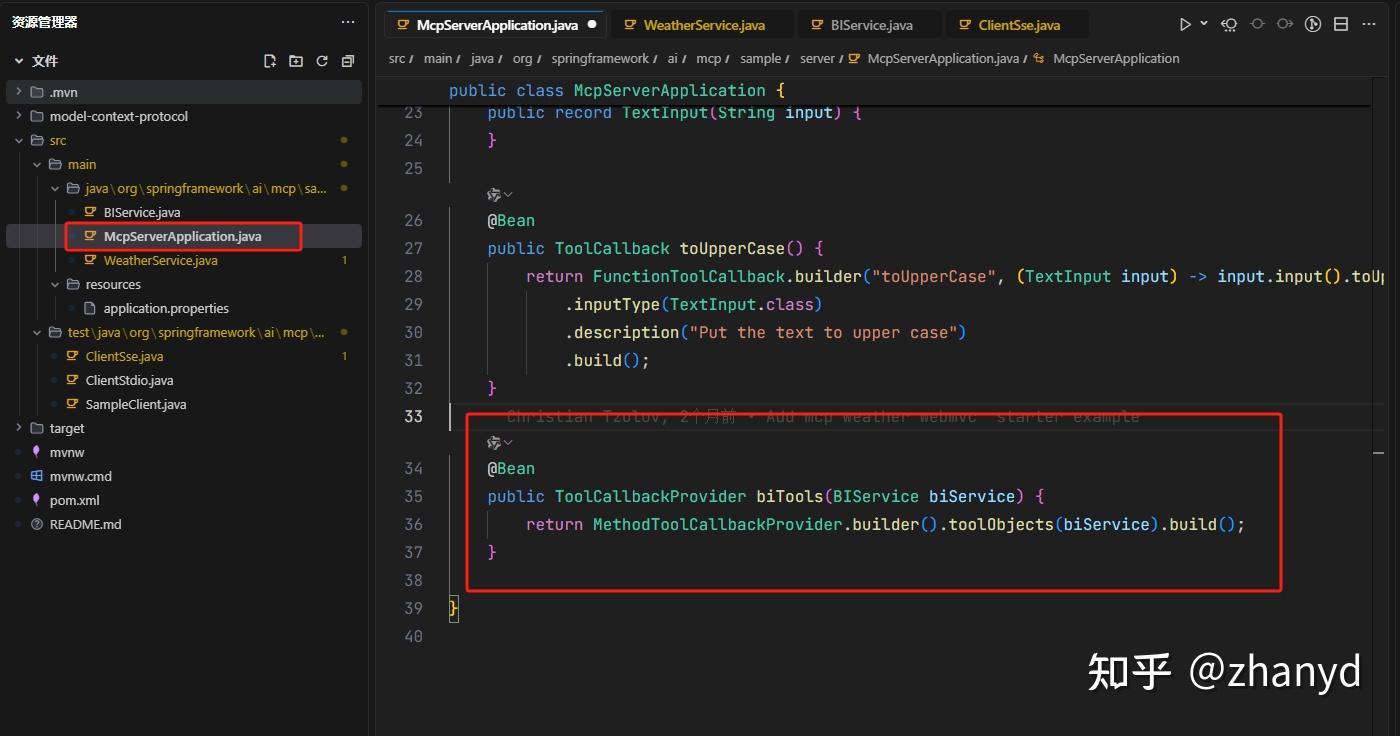This screenshot has height=736, width=1400.
Task: Expand the target folder
Action: (x=66, y=428)
